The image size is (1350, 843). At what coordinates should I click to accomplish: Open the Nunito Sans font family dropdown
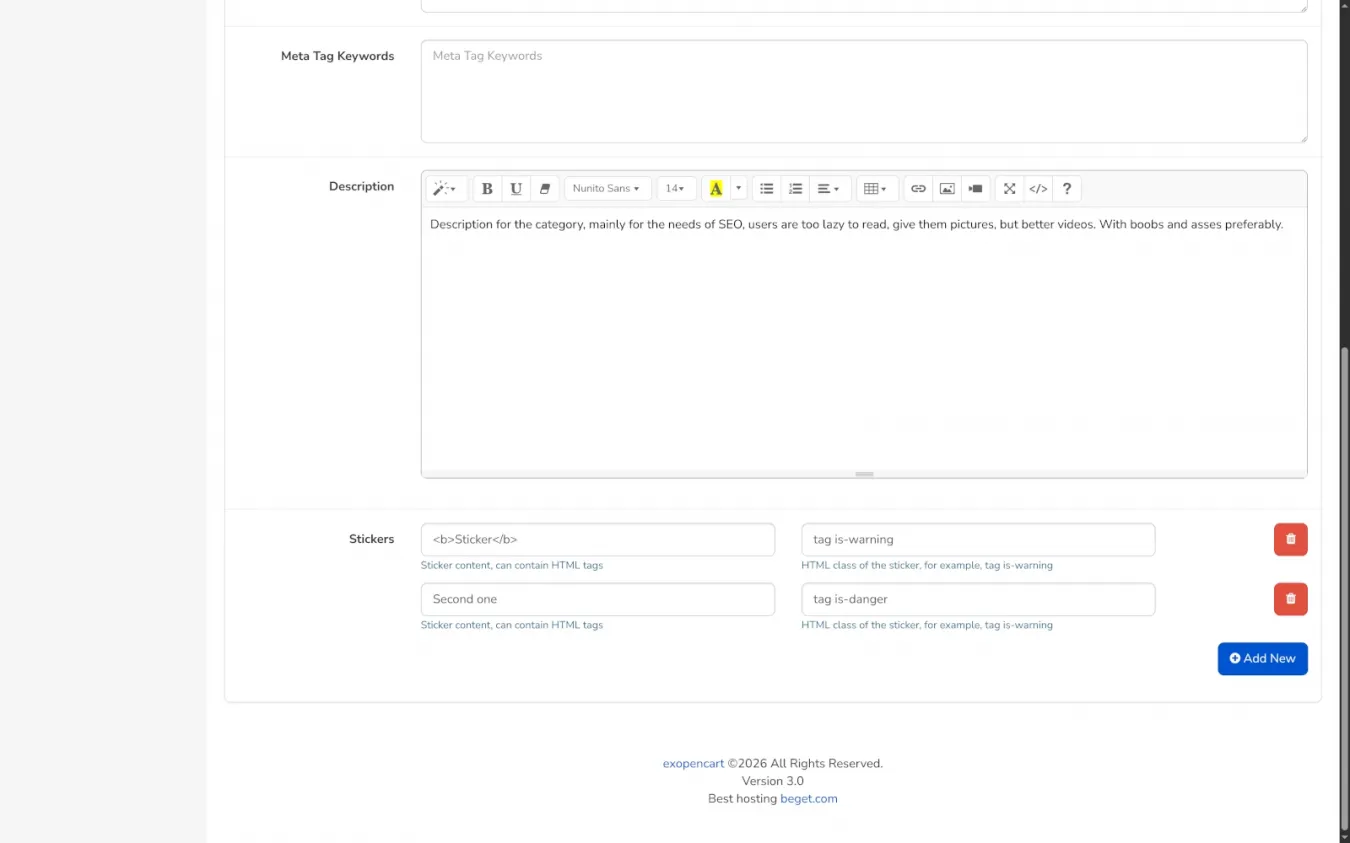pos(607,189)
